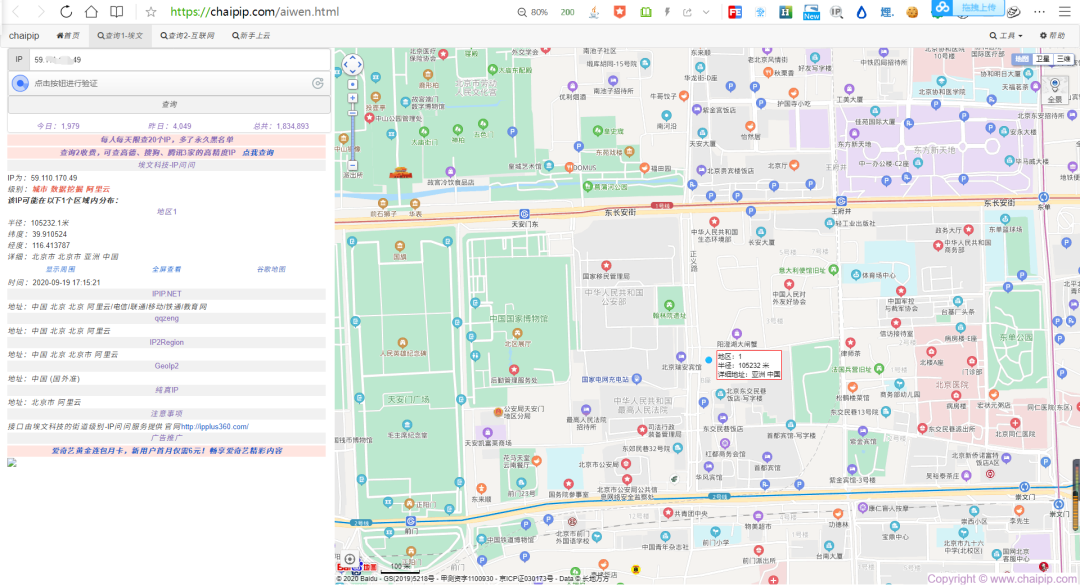The image size is (1080, 585).
Task: Click the 点我查询 link
Action: point(258,152)
